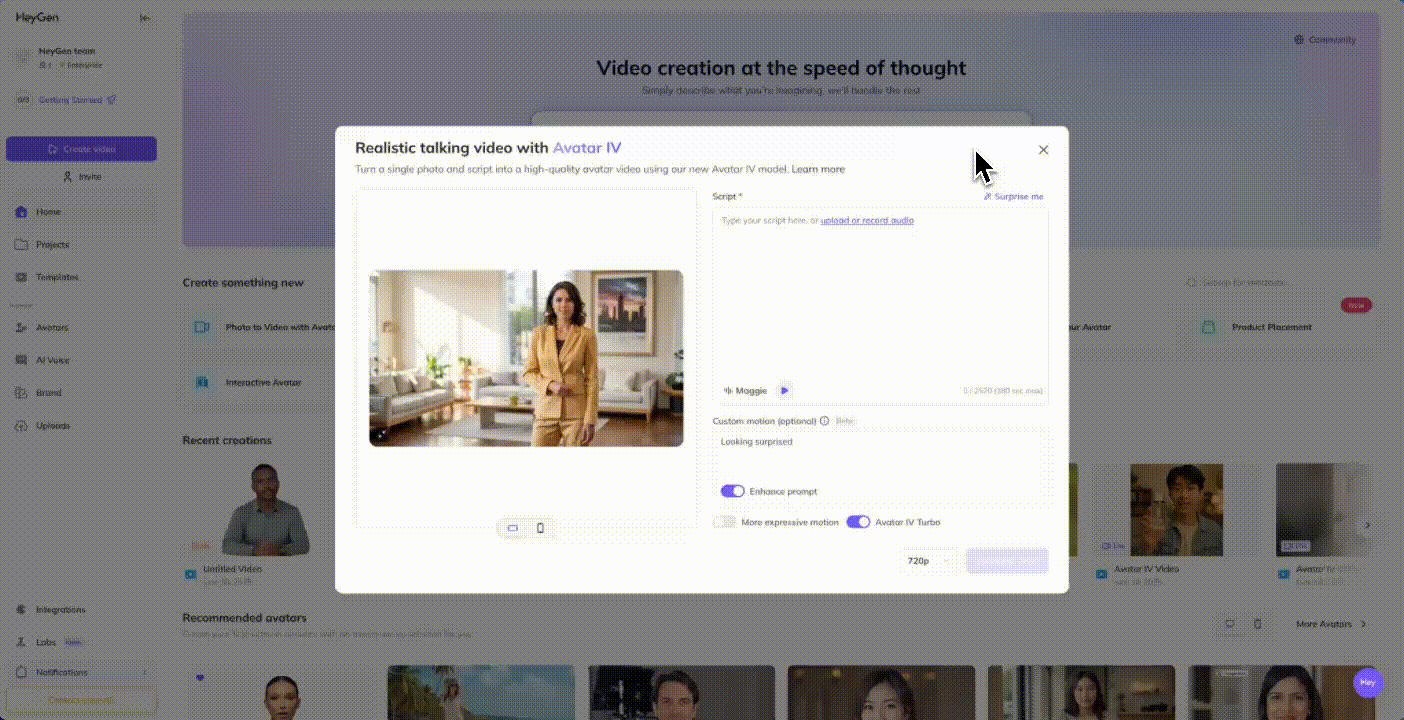Screen dimensions: 1404x720
Task: Focus the Script text area
Action: click(x=880, y=305)
